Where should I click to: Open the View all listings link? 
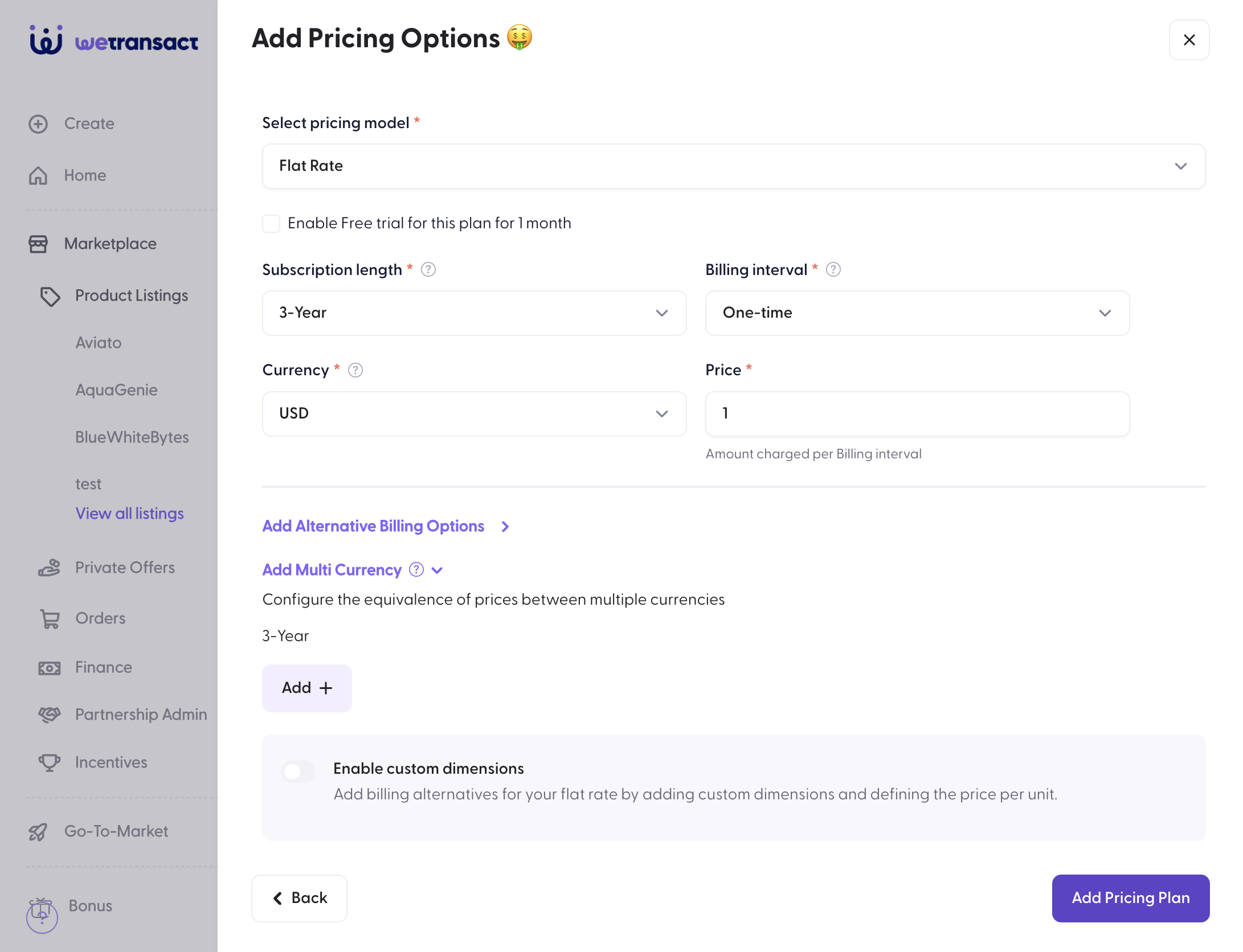130,514
